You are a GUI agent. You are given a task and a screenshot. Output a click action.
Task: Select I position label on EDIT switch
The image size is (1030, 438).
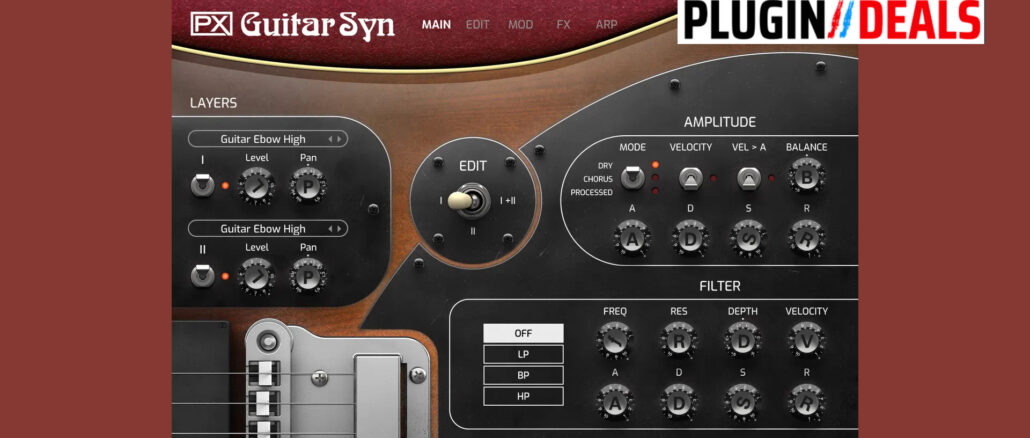(440, 200)
